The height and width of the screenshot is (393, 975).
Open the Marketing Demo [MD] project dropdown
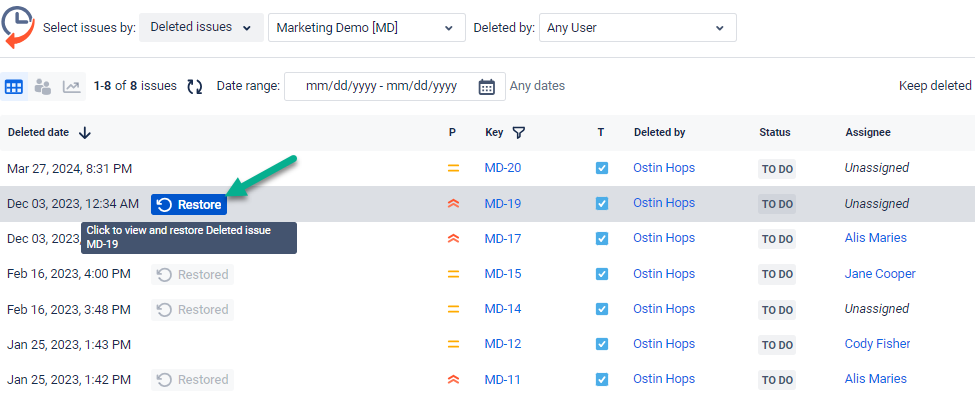367,27
